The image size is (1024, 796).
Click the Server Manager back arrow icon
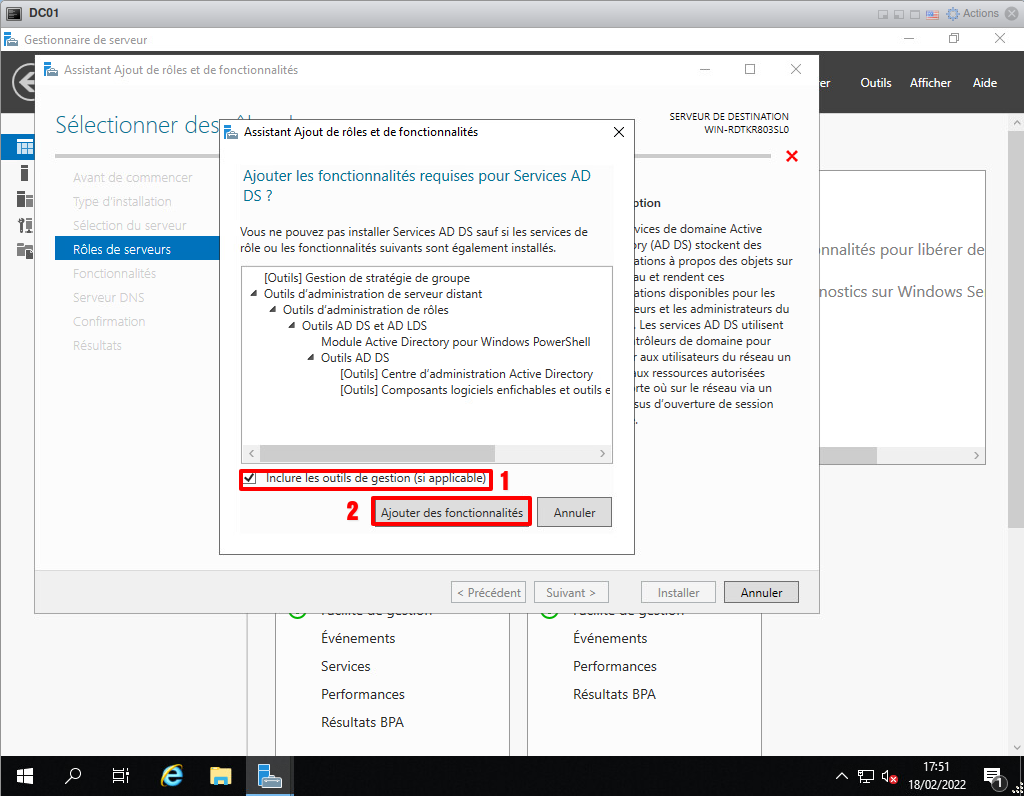(x=22, y=83)
